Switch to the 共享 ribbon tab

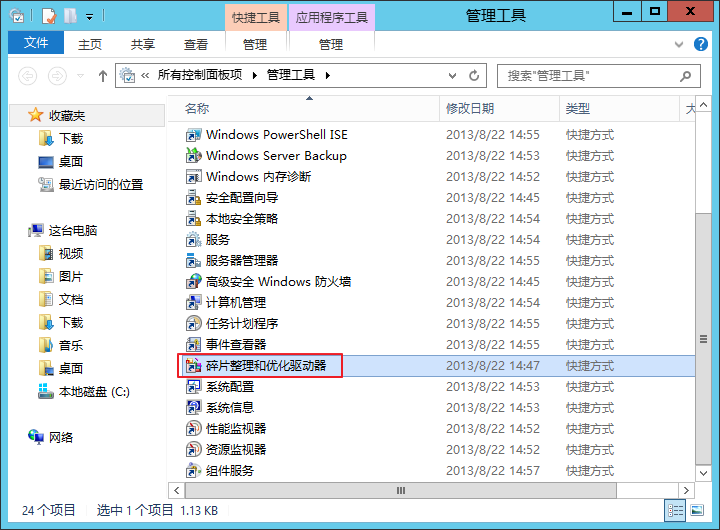[143, 45]
